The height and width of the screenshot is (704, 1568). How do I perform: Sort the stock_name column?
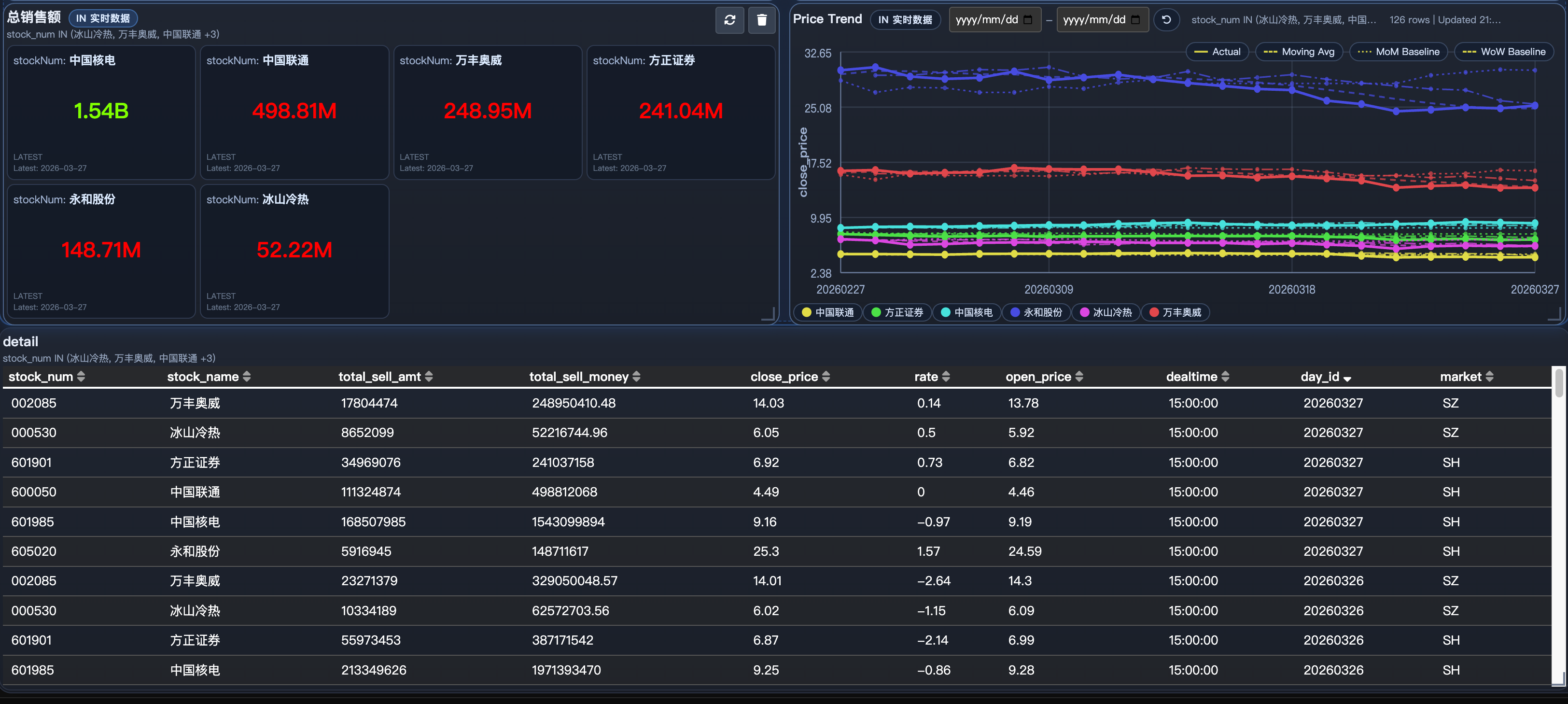pyautogui.click(x=247, y=376)
